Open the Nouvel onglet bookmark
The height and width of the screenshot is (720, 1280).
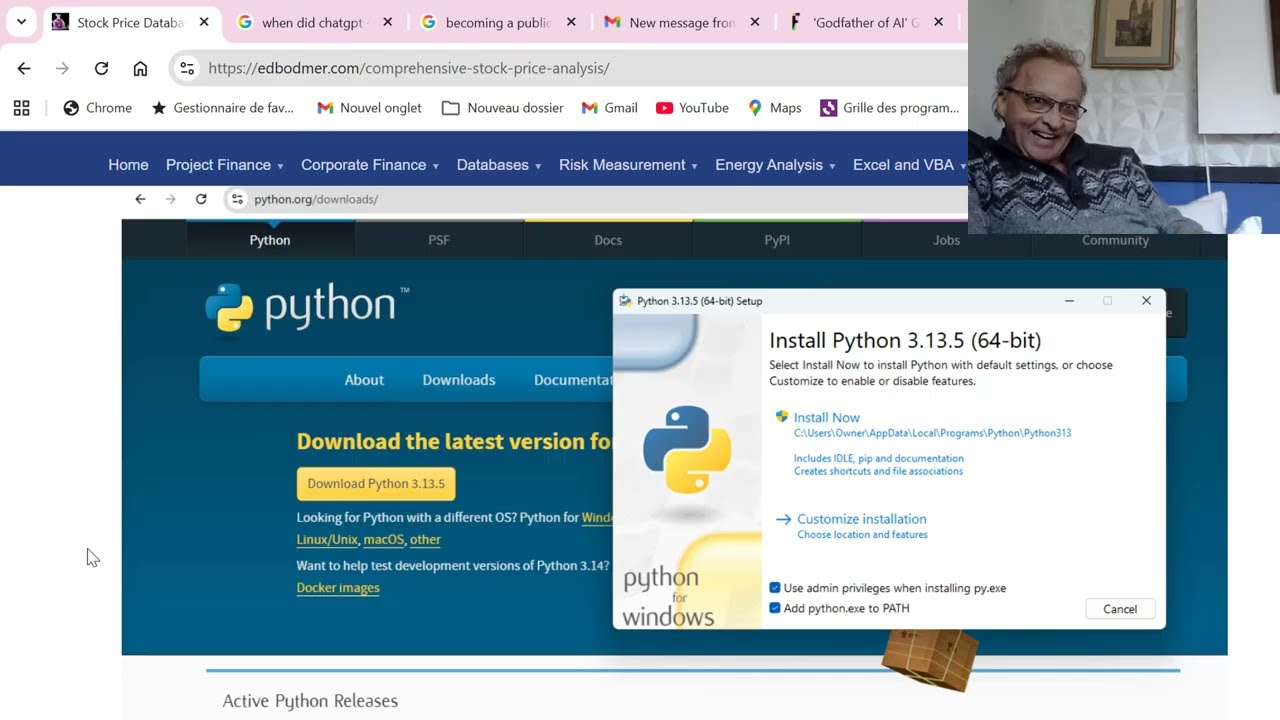[x=369, y=108]
